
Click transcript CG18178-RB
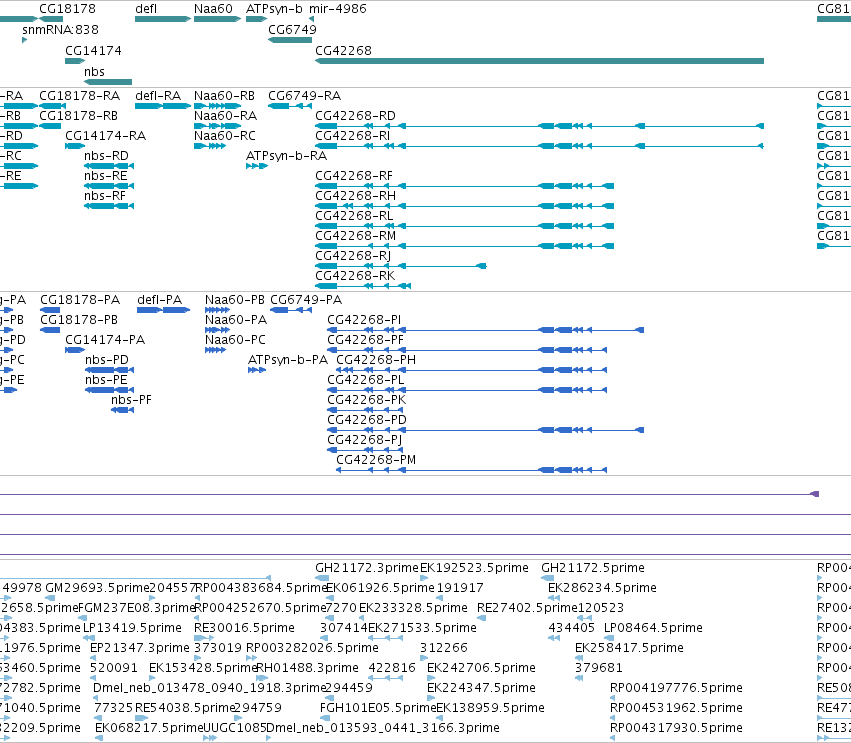pyautogui.click(x=50, y=126)
